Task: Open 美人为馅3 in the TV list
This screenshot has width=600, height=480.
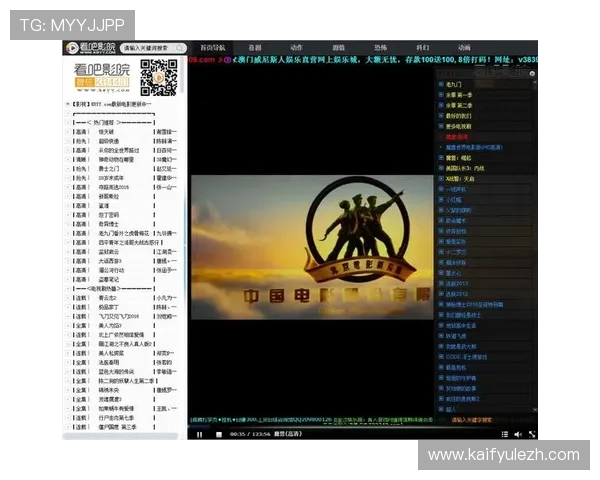Action: click(x=110, y=325)
